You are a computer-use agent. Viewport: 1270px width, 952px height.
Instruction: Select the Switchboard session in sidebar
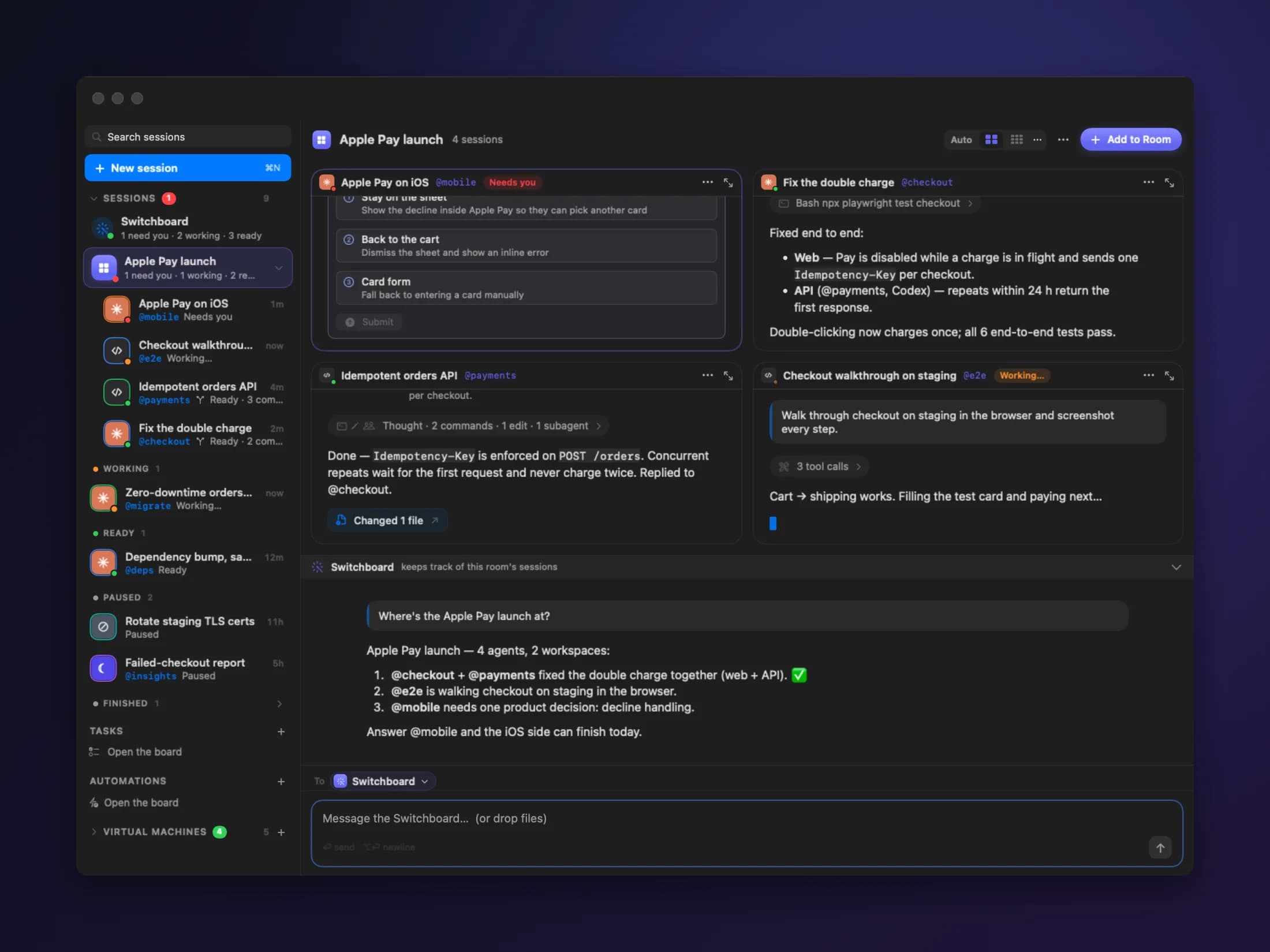click(x=188, y=228)
